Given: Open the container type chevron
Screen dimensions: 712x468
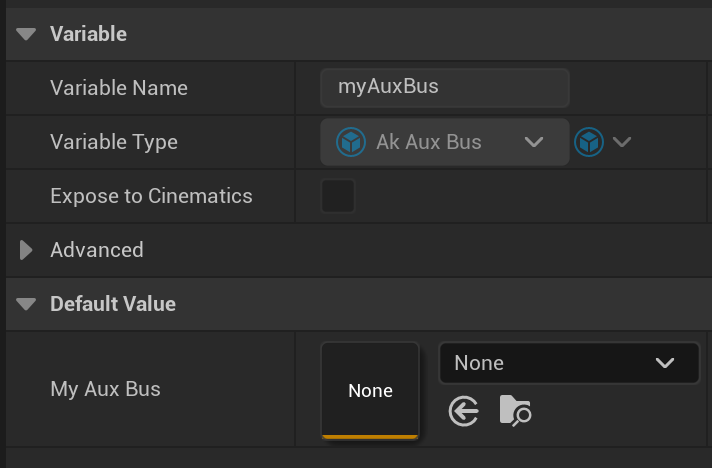Looking at the screenshot, I should pos(622,142).
